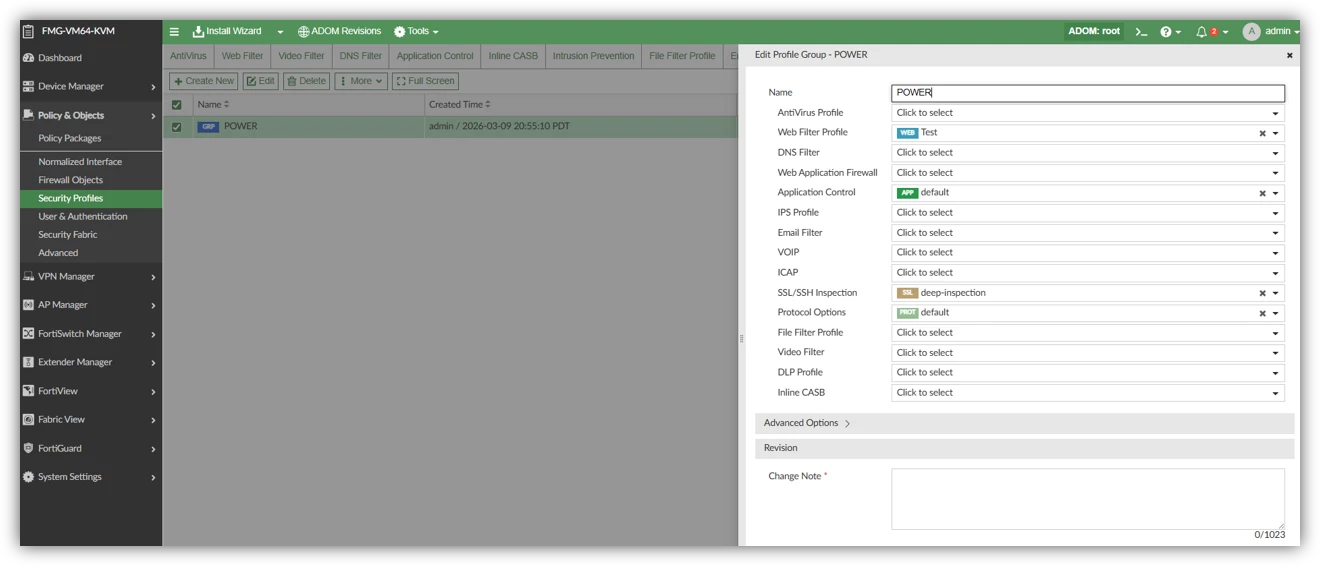Screen dimensions: 1320x566
Task: Click the Edit button in toolbar
Action: [x=261, y=81]
